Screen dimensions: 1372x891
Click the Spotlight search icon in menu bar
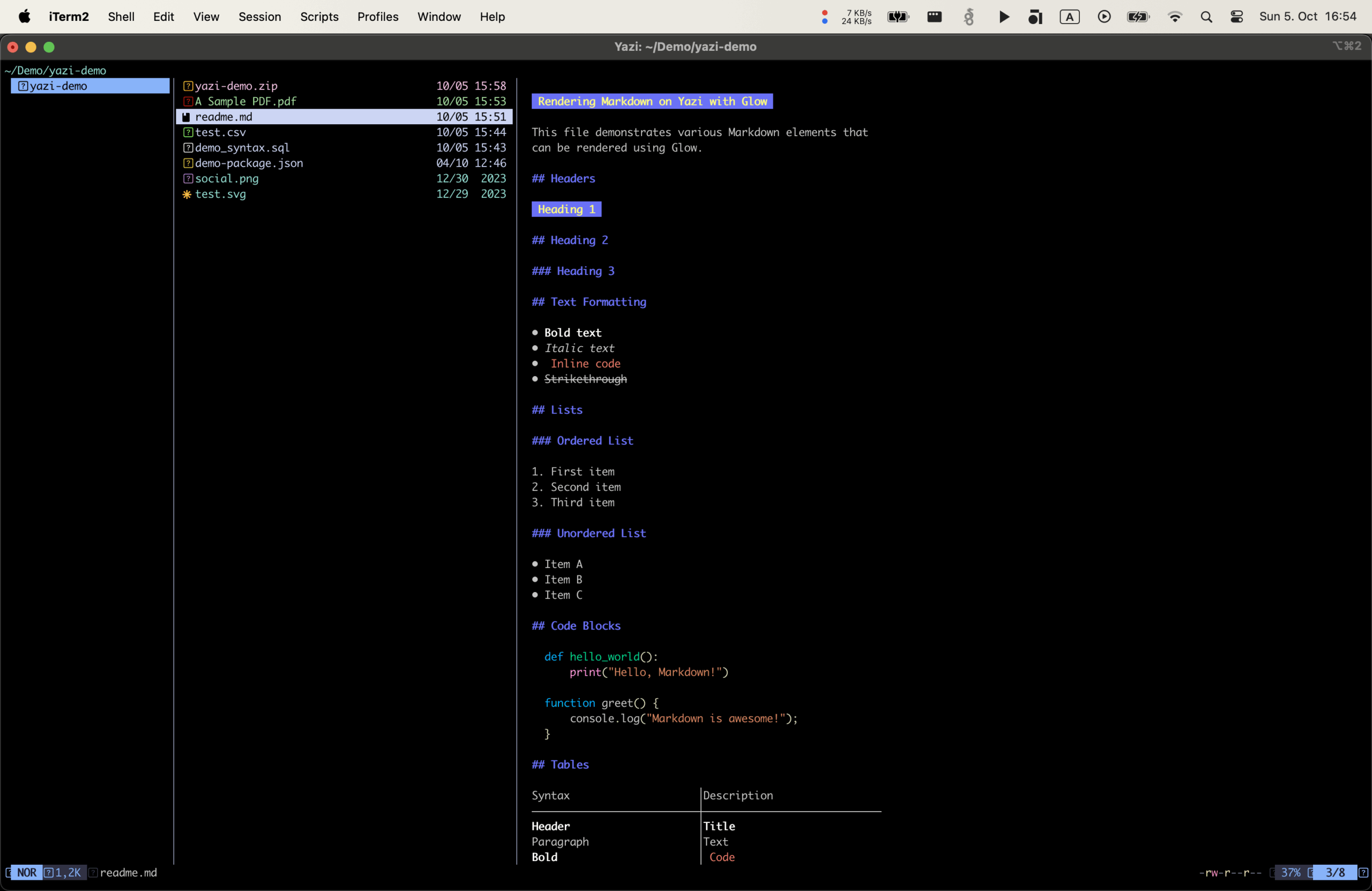(1206, 17)
